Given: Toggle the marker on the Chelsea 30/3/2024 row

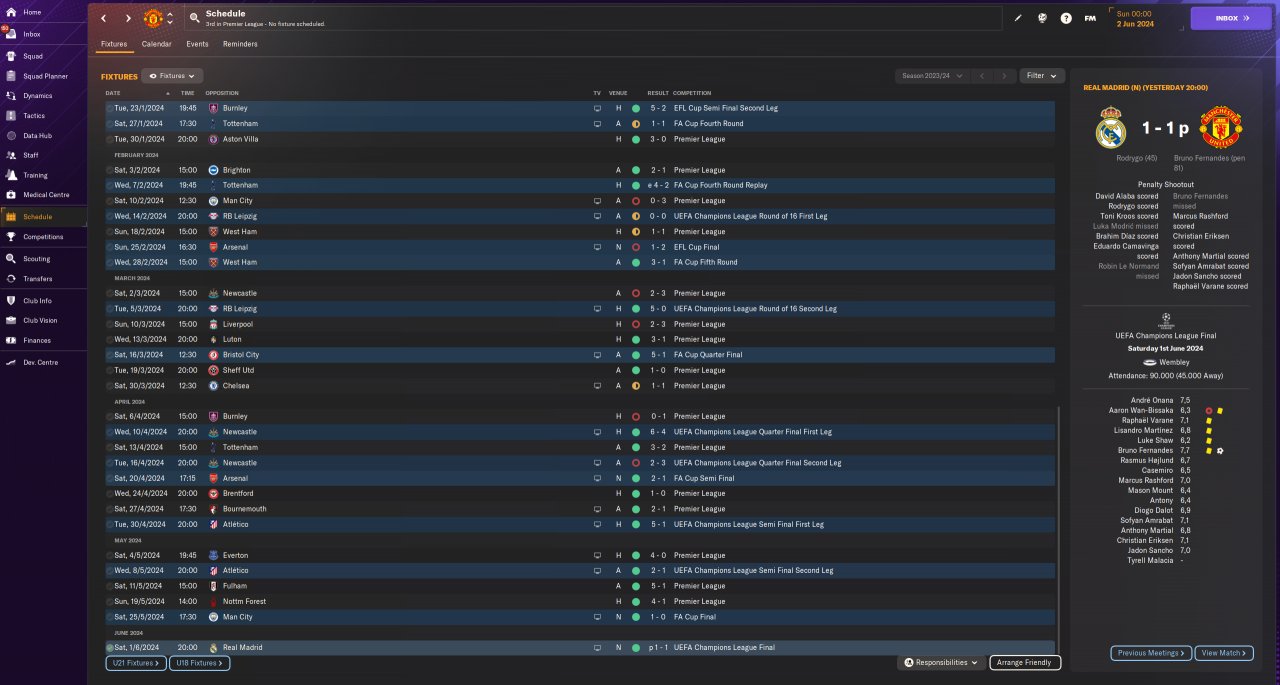Looking at the screenshot, I should click(x=110, y=386).
